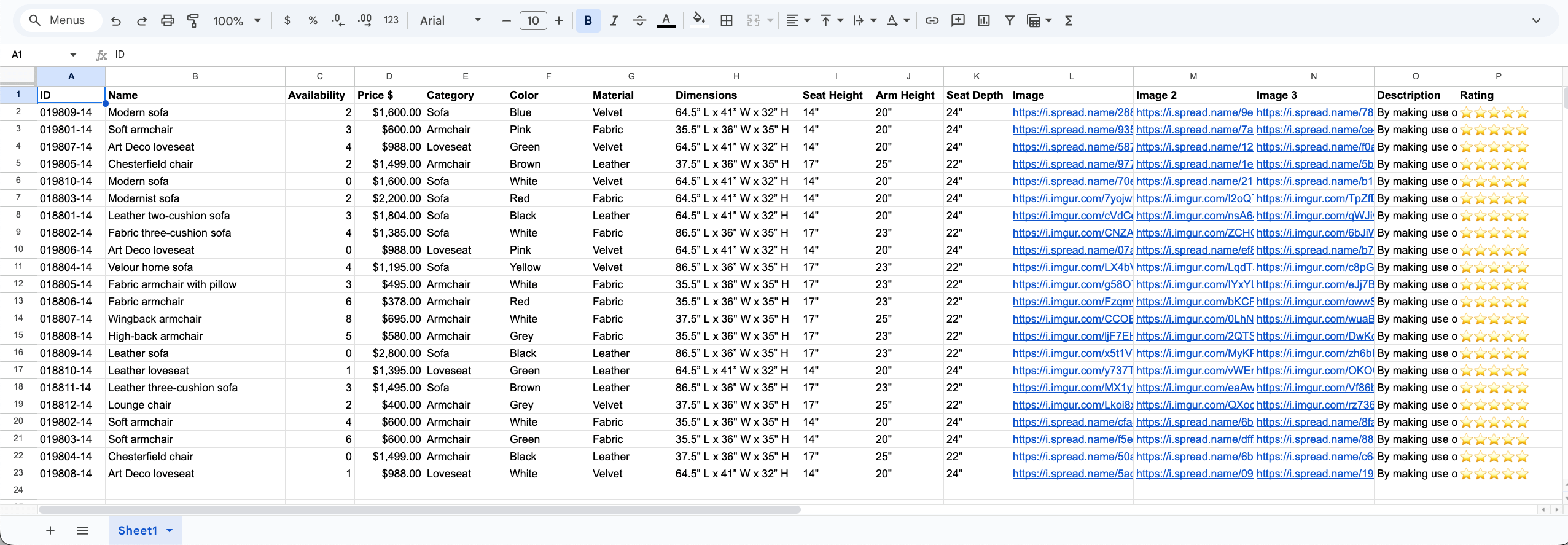
Task: Select row 12 header
Action: [18, 284]
